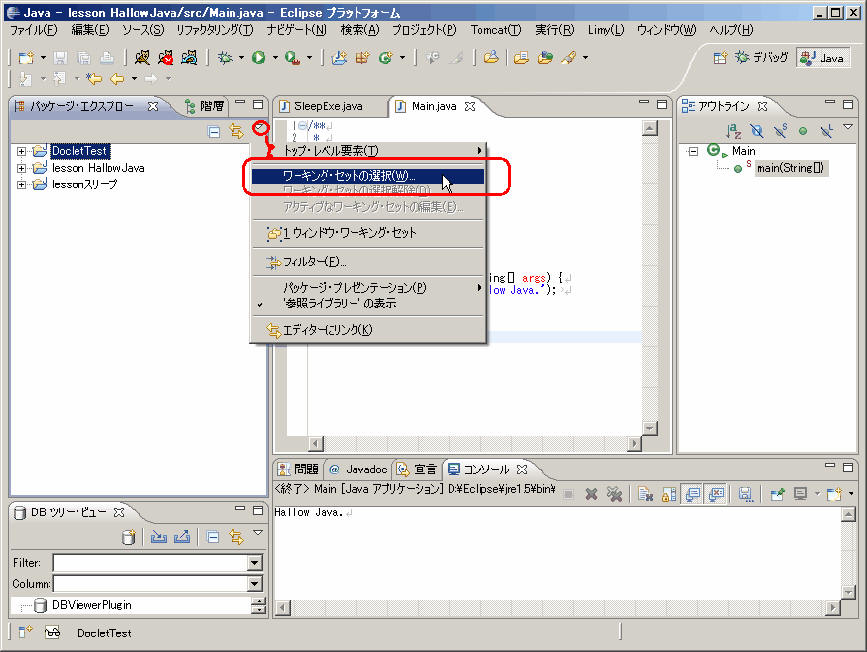Click inside the Column input field
The image size is (867, 652).
(x=148, y=583)
